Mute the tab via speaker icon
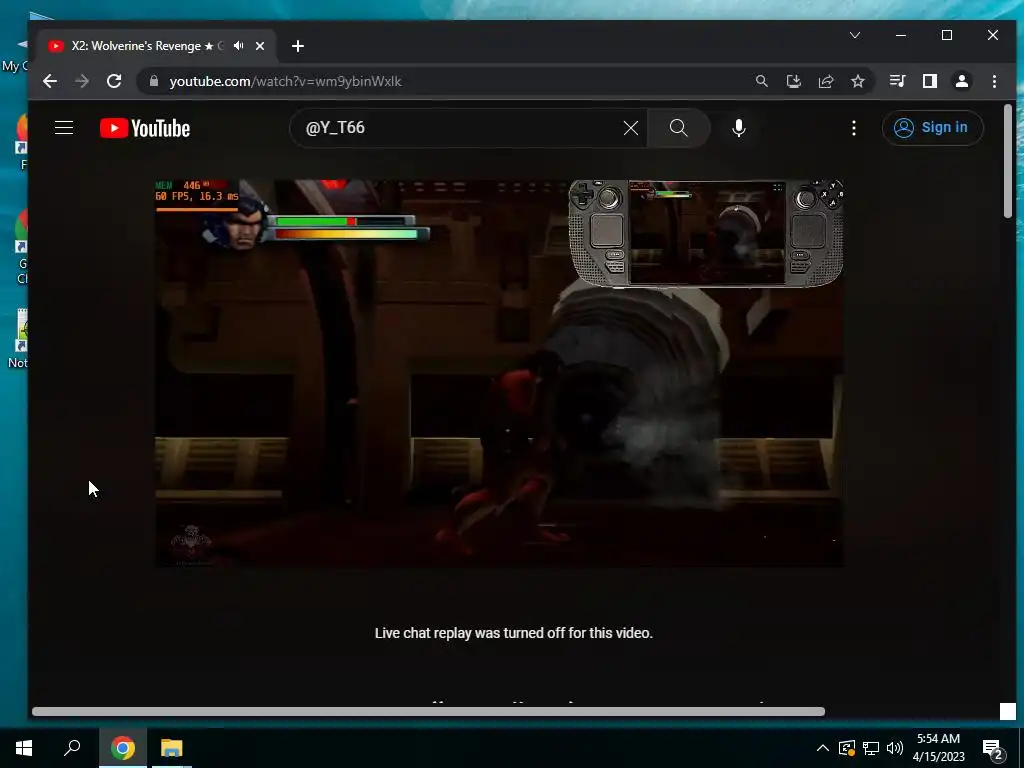This screenshot has height=768, width=1024. pos(239,46)
